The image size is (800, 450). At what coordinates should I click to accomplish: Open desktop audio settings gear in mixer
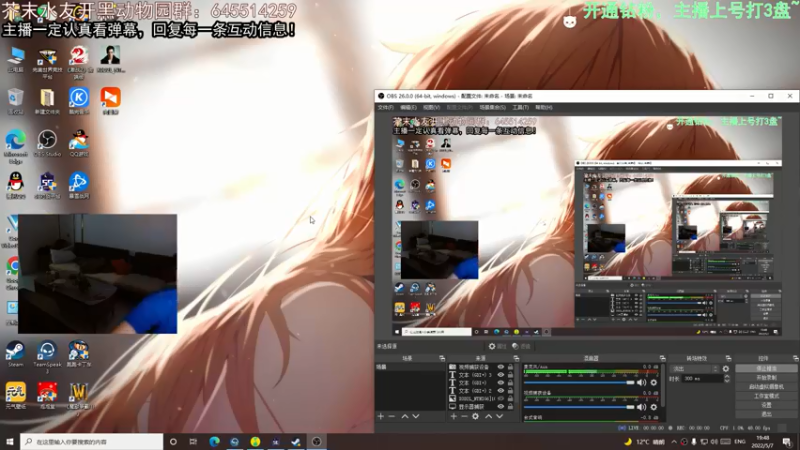click(x=654, y=383)
